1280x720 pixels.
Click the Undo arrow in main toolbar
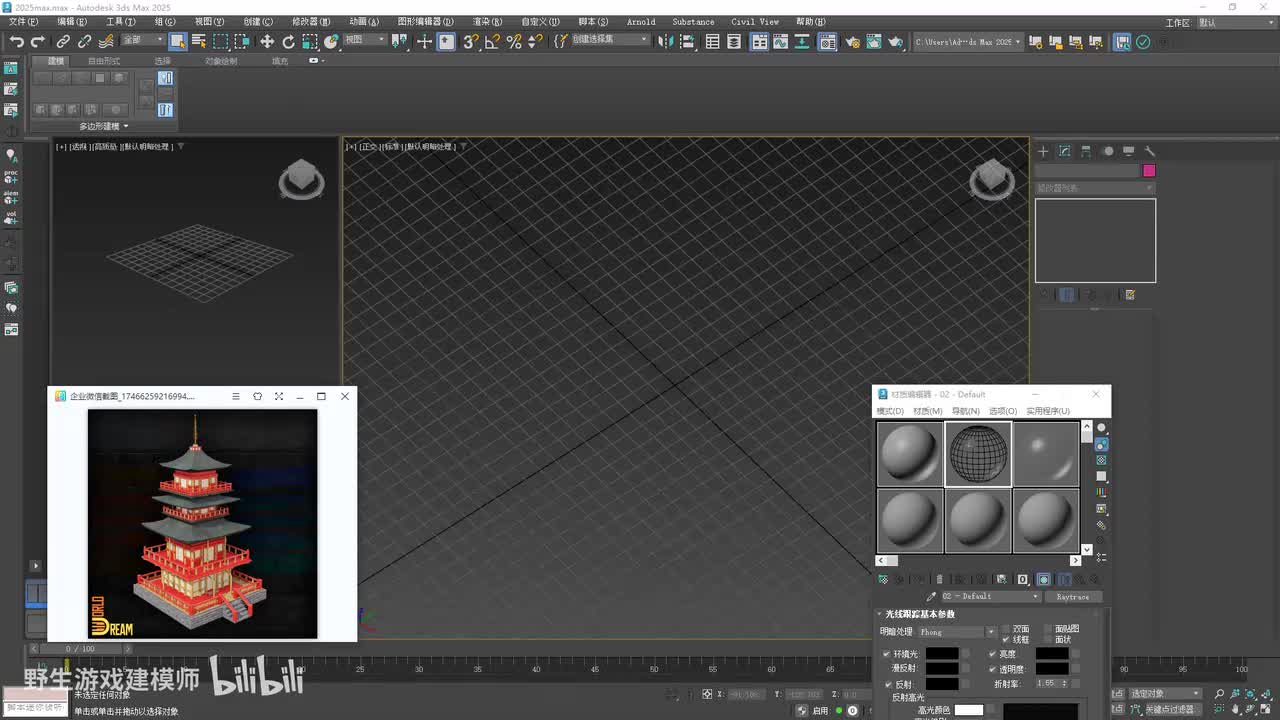coord(16,42)
